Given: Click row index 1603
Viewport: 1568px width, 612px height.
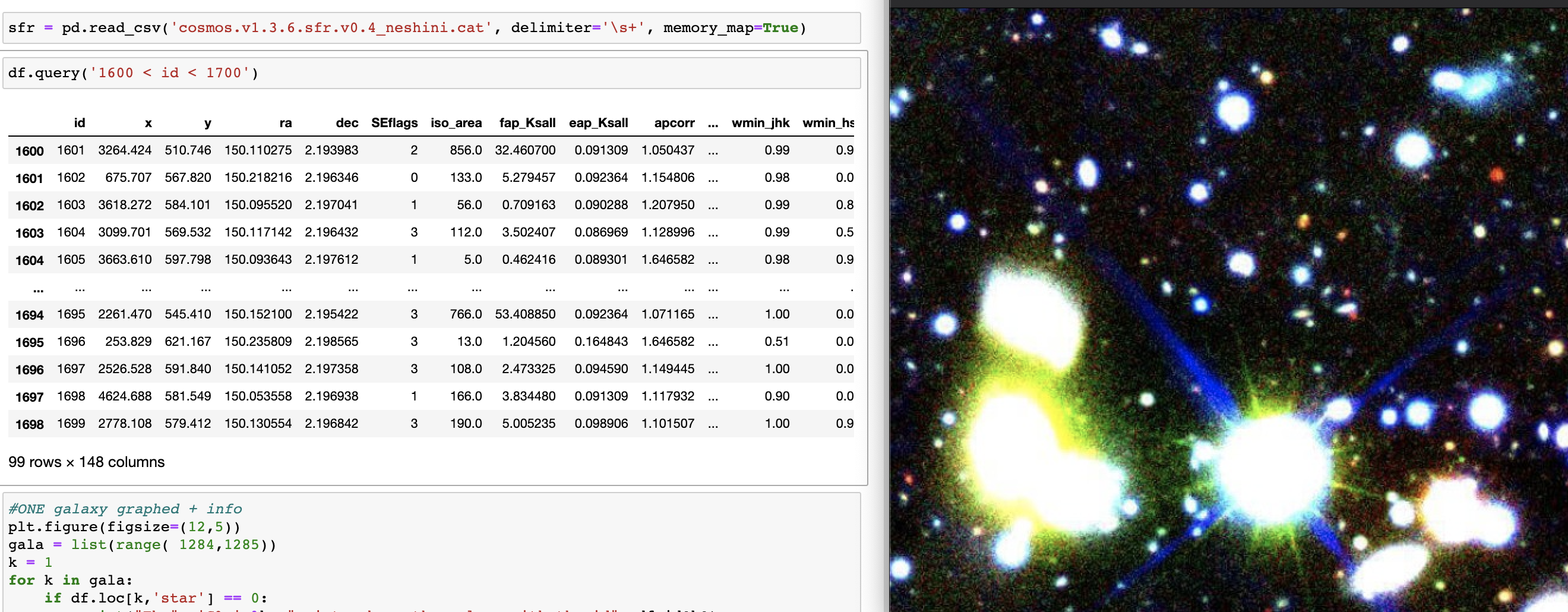Looking at the screenshot, I should pos(29,234).
